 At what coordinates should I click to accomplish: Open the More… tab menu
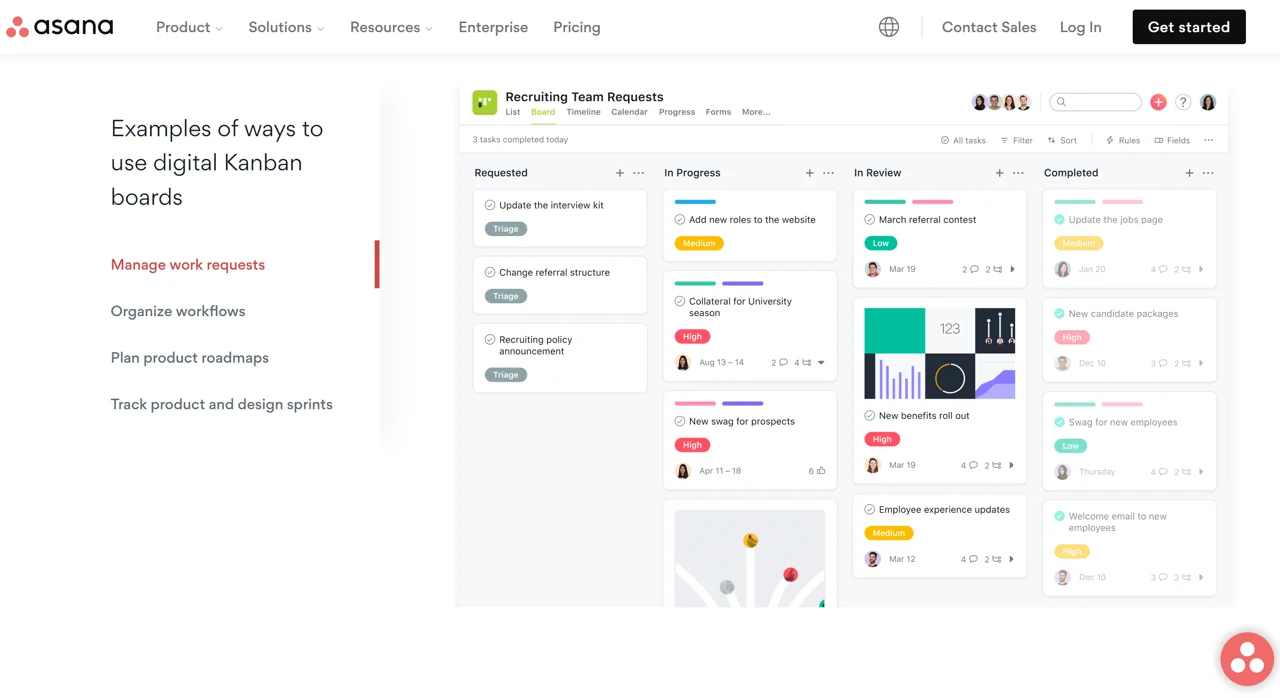pos(756,112)
